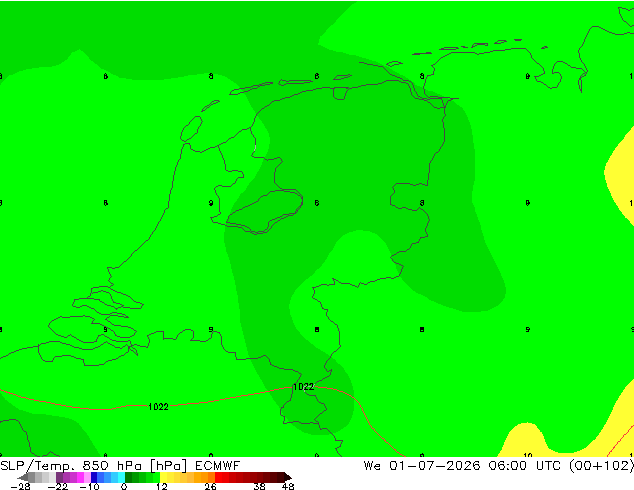634x490 pixels.
Task: Pick the cyan swatch in the color scale
Action: (x=121, y=477)
